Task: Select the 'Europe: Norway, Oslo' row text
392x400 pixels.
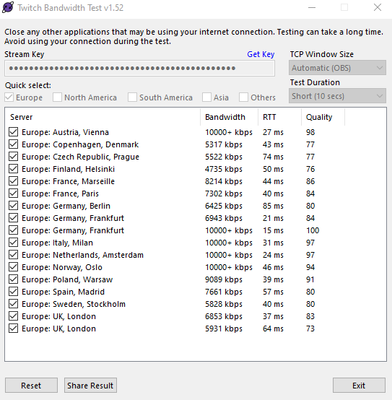Action: tap(62, 267)
